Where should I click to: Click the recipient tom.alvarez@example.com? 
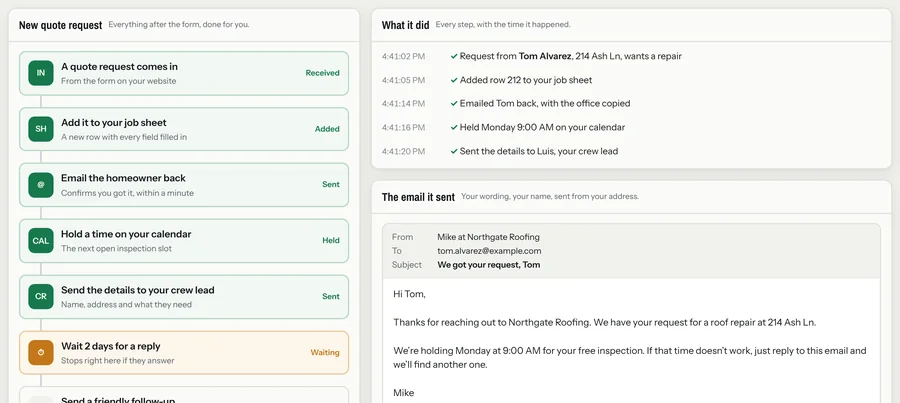(x=489, y=251)
